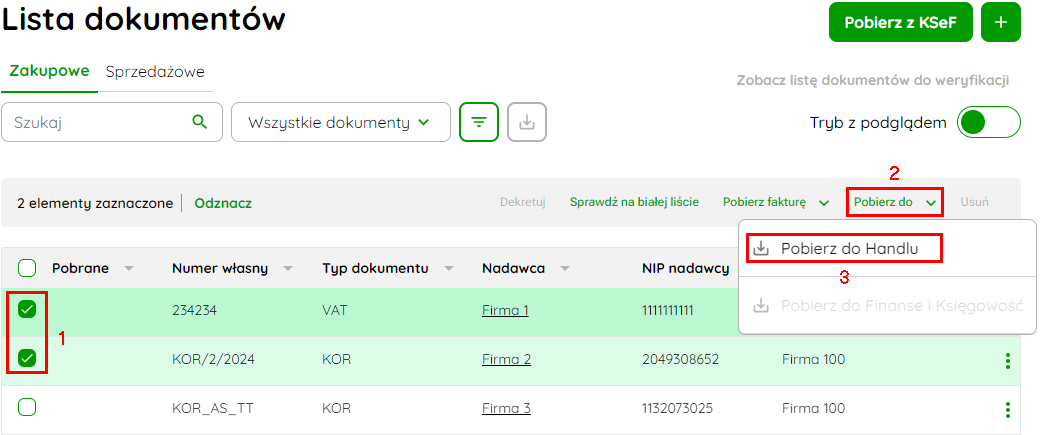Click the grey download icon button
1043x435 pixels.
point(527,122)
